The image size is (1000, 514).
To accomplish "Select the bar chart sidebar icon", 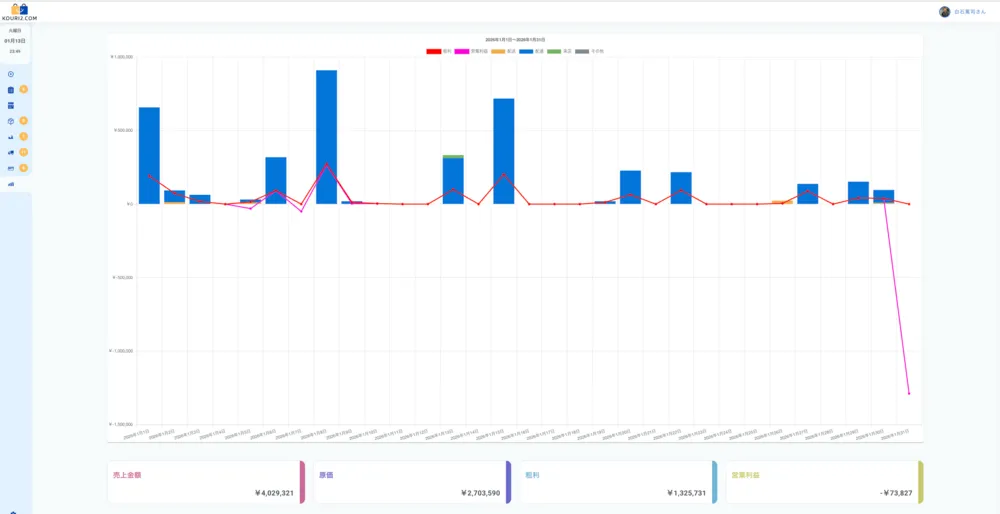I will 11,136.
